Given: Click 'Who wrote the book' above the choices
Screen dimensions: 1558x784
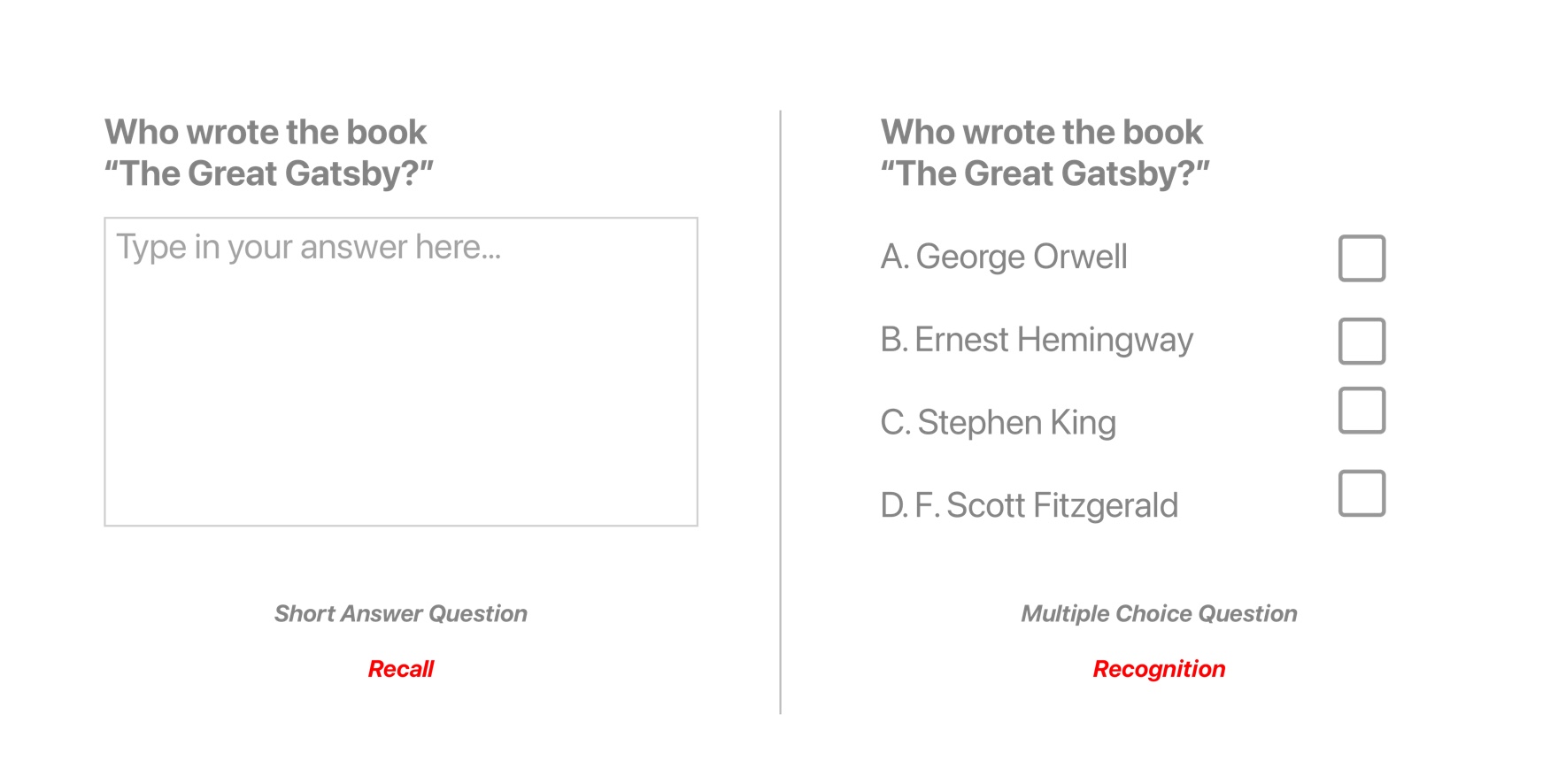Looking at the screenshot, I should [x=1042, y=132].
